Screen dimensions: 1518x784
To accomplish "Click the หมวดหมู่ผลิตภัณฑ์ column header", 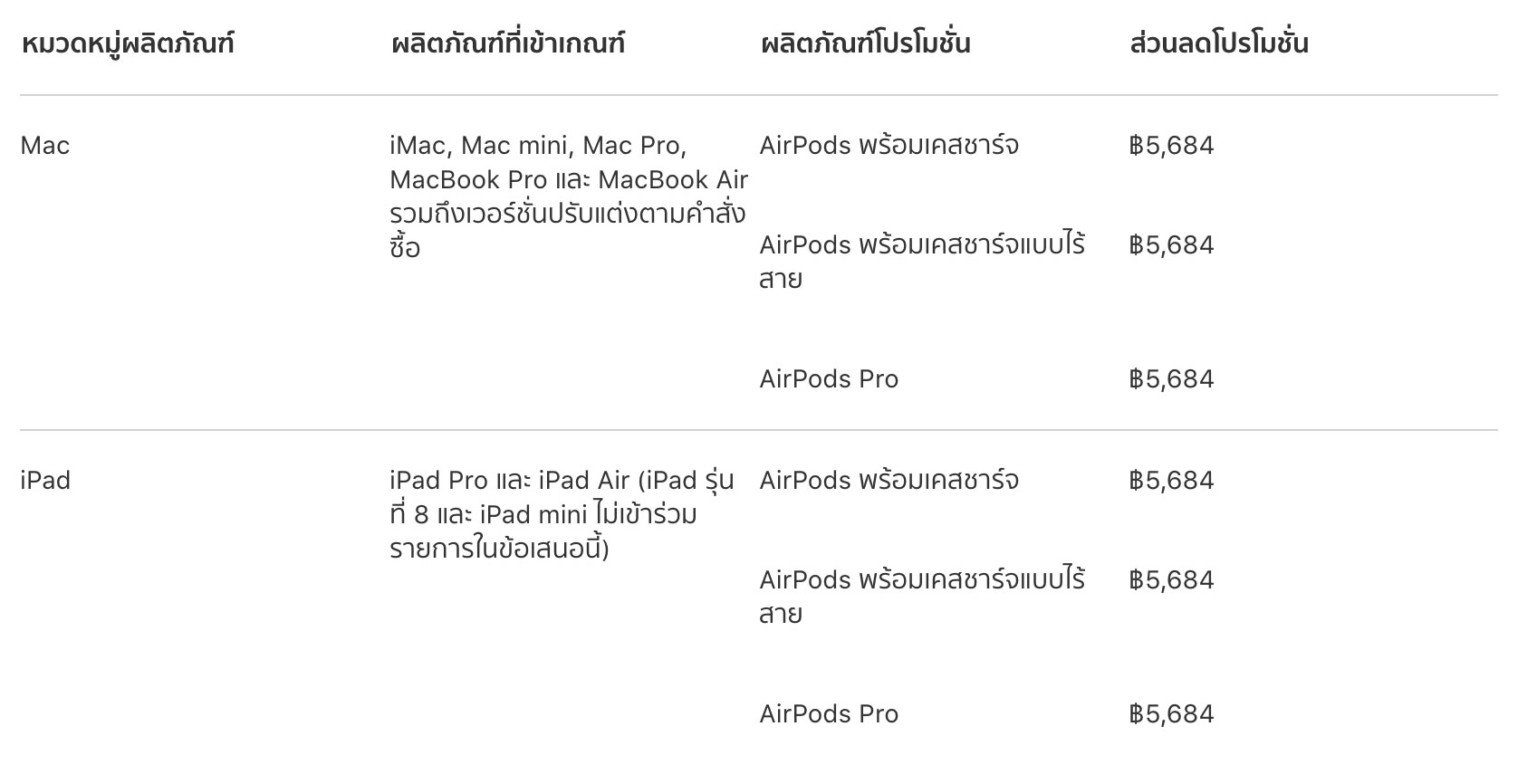I will click(x=127, y=43).
